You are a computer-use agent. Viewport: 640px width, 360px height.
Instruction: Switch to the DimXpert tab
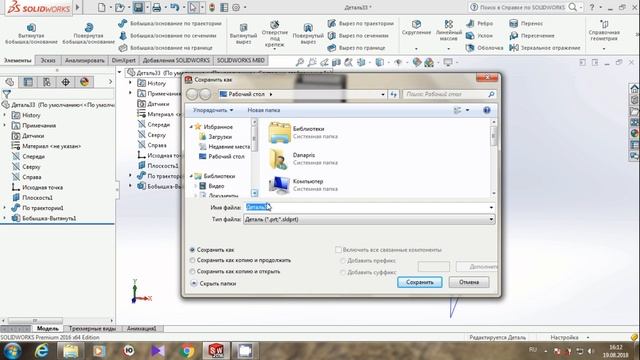click(124, 60)
